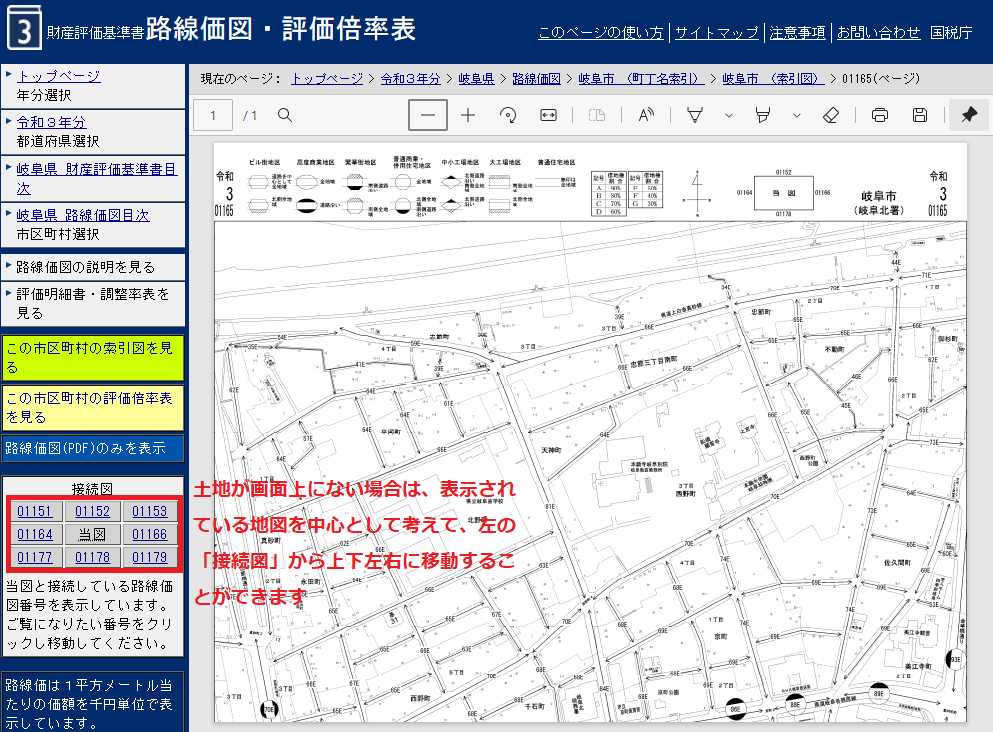Image resolution: width=993 pixels, height=732 pixels.
Task: Click breadcrumb 令和3年分 link
Action: pos(410,79)
